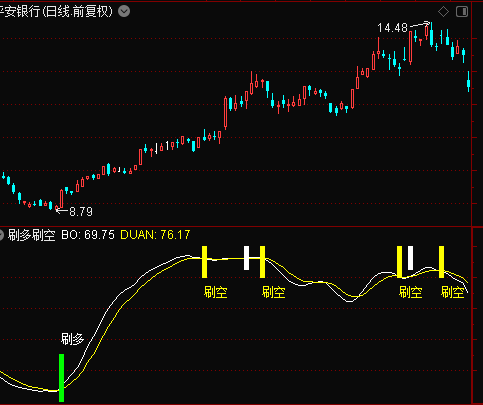
Task: Click the round icon left of 刷多刷空
Action: click(x=1, y=235)
